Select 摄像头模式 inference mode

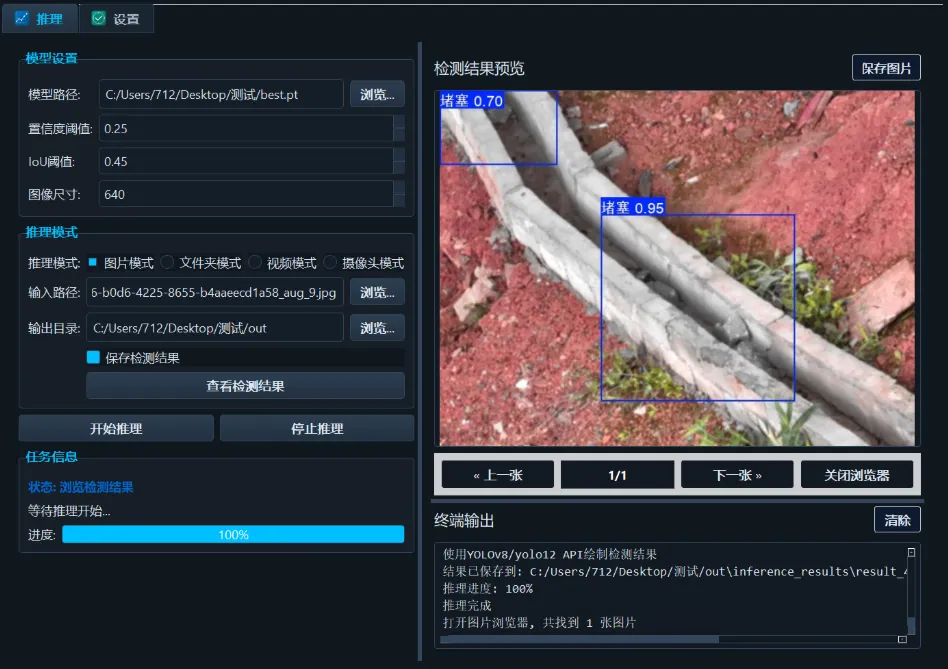(x=330, y=262)
